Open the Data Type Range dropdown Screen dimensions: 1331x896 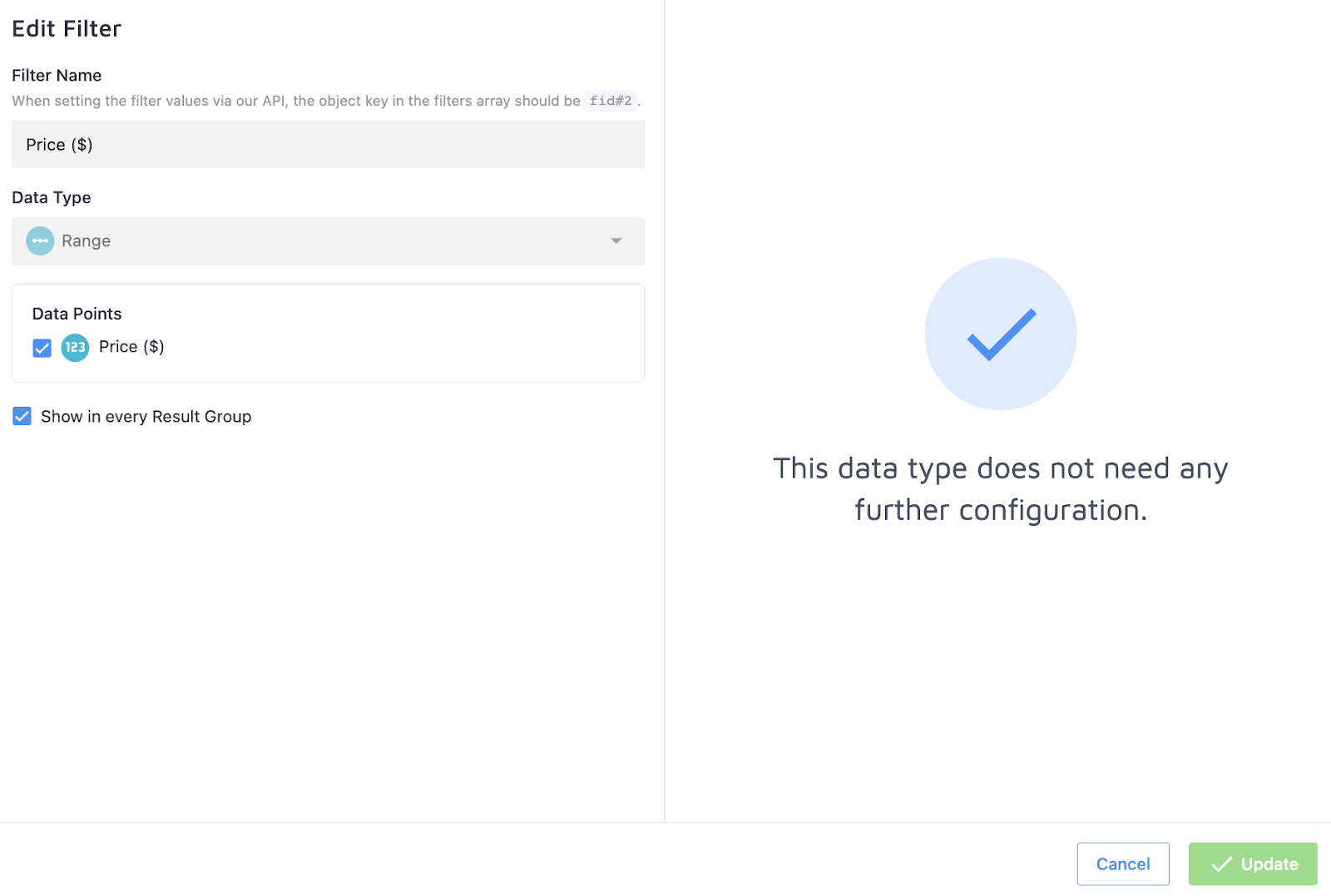[328, 241]
